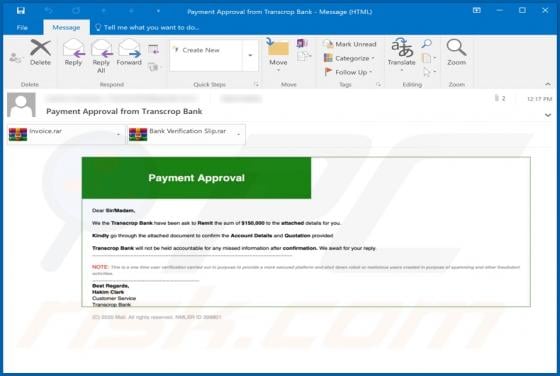The width and height of the screenshot is (560, 376).
Task: Open the move Actions icon
Action: point(304,56)
